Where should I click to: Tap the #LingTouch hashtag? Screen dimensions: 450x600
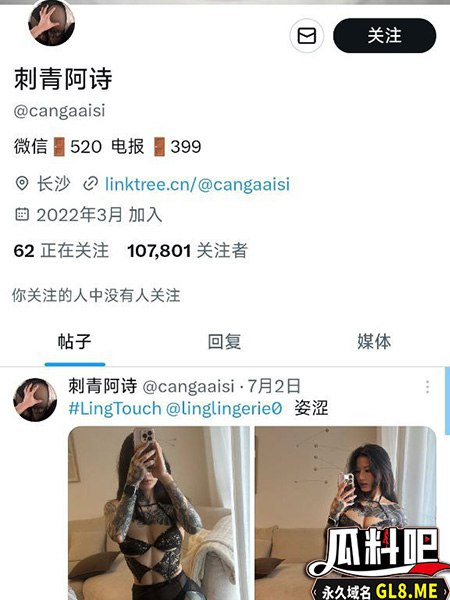pyautogui.click(x=115, y=409)
